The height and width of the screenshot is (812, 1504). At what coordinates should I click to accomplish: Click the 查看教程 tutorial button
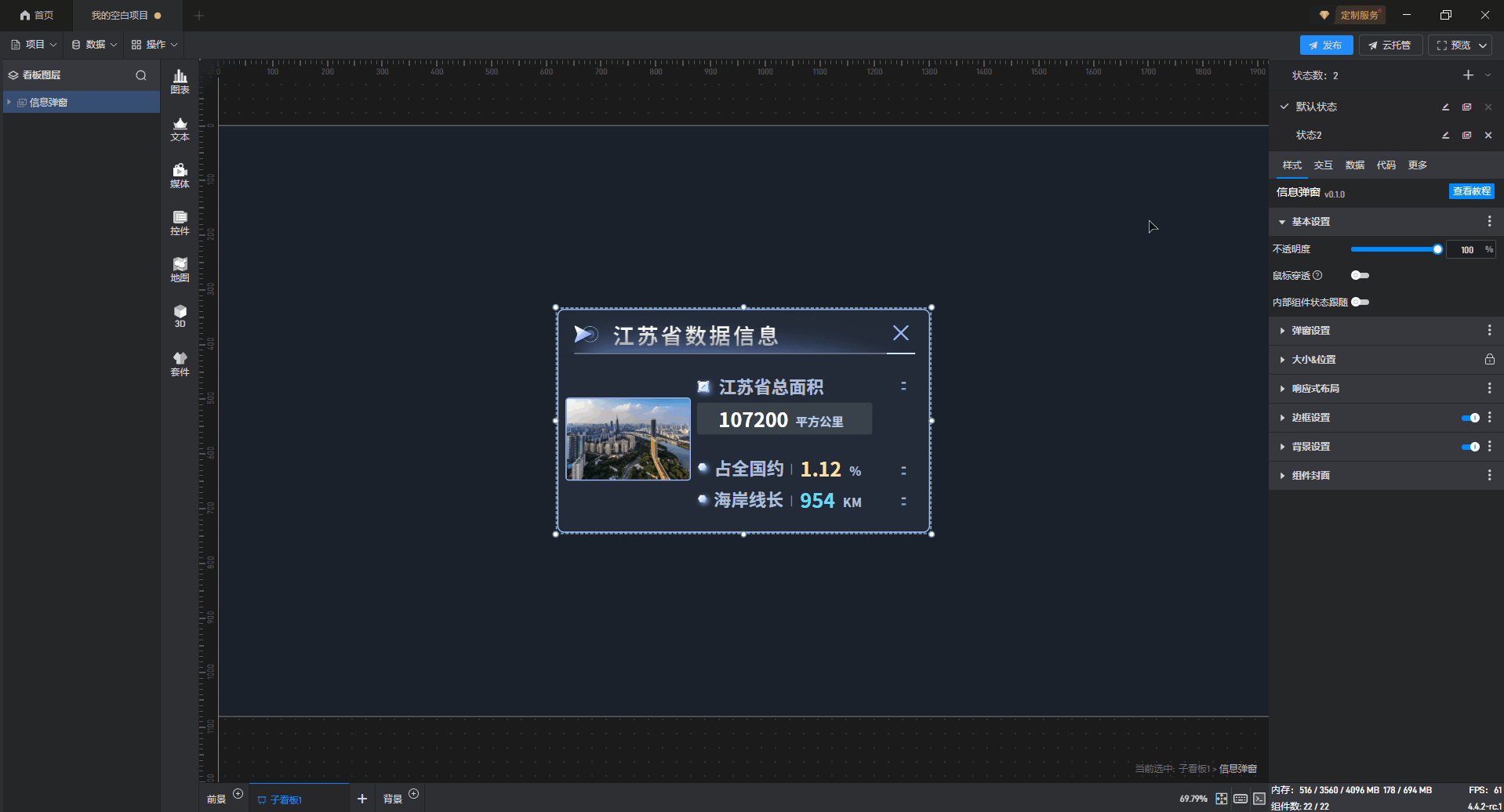coord(1471,191)
